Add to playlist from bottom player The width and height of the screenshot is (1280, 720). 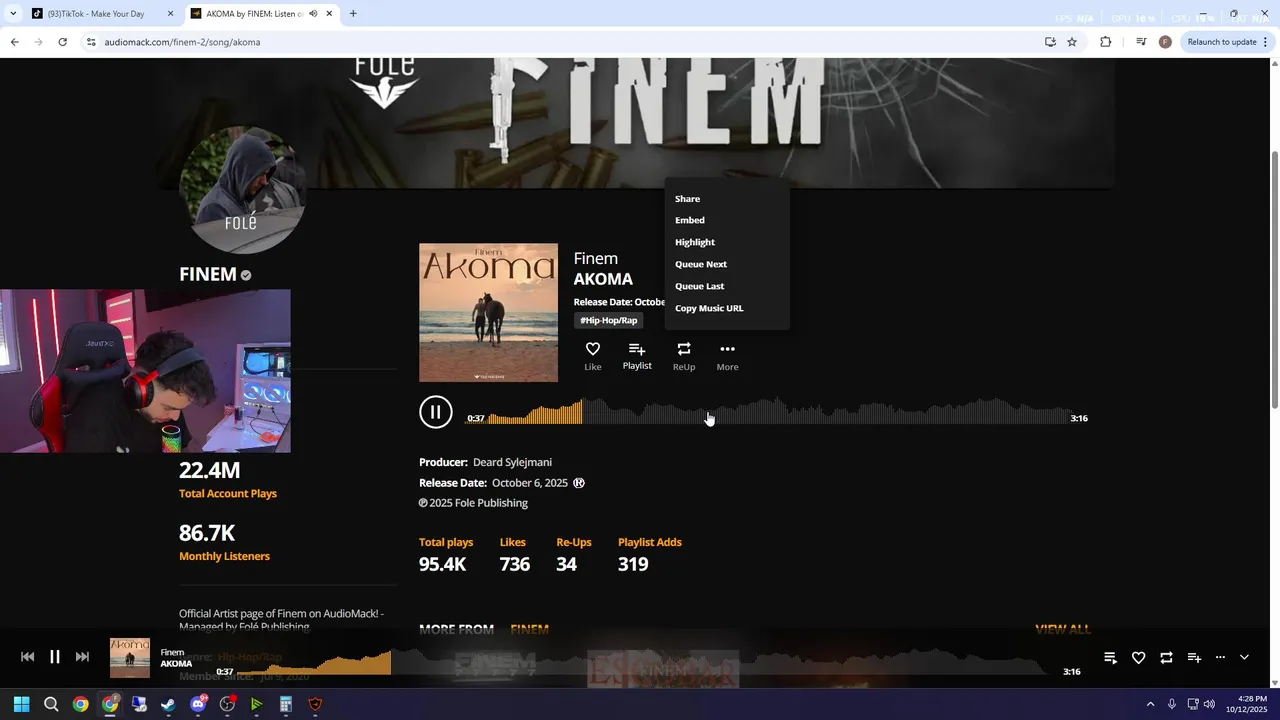point(1194,657)
